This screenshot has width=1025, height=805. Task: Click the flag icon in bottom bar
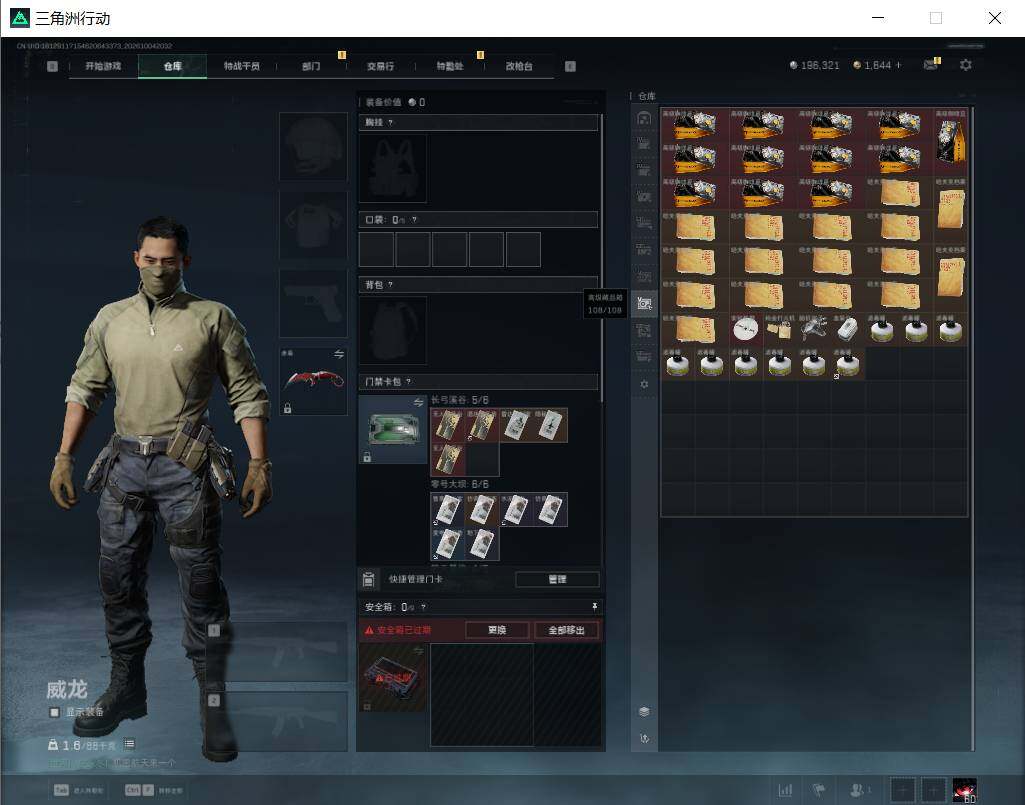click(819, 790)
